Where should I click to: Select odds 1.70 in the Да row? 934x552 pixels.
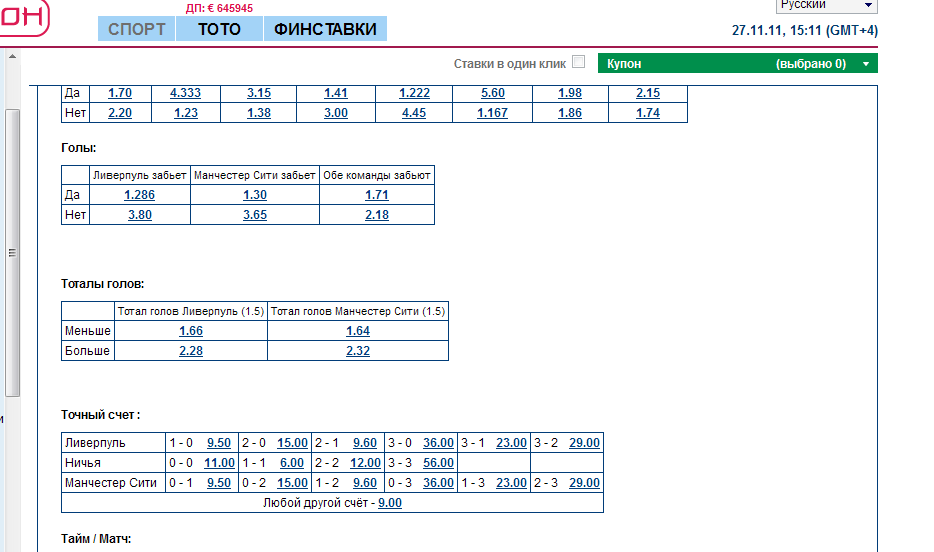pyautogui.click(x=120, y=93)
